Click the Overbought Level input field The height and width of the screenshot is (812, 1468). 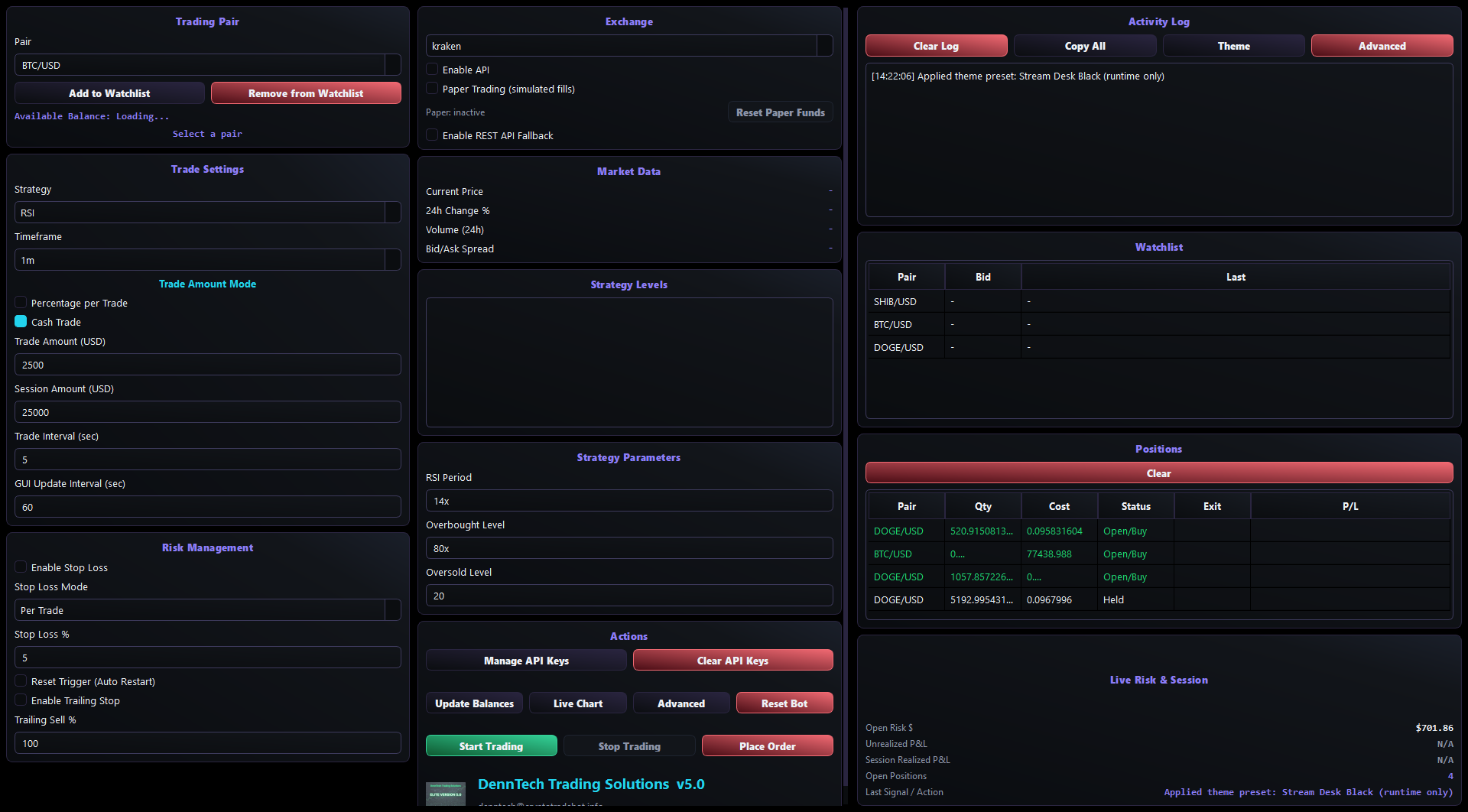(629, 548)
